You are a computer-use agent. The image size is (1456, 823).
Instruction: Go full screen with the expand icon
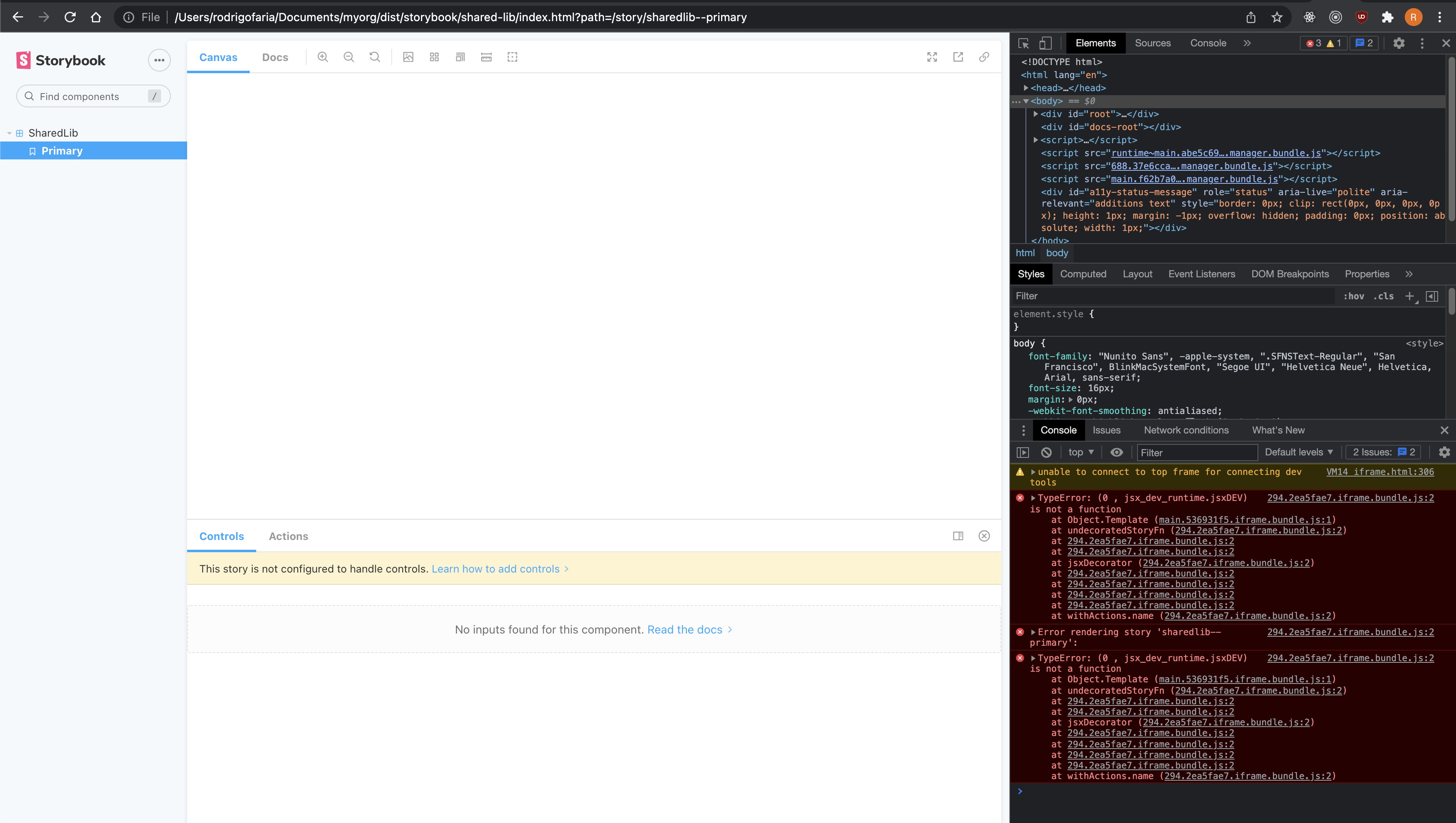pyautogui.click(x=932, y=57)
